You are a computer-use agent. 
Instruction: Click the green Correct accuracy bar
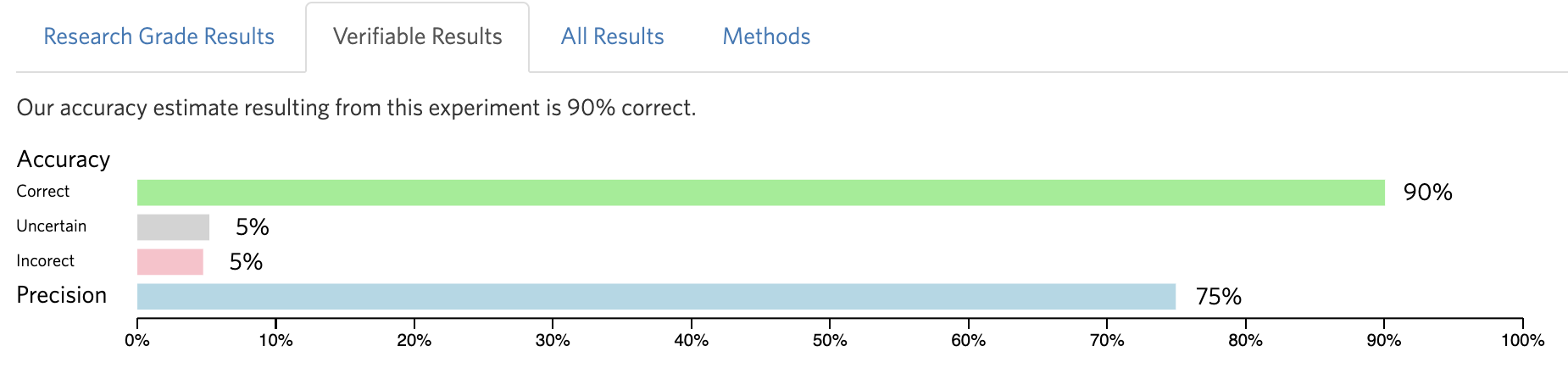pyautogui.click(x=761, y=192)
